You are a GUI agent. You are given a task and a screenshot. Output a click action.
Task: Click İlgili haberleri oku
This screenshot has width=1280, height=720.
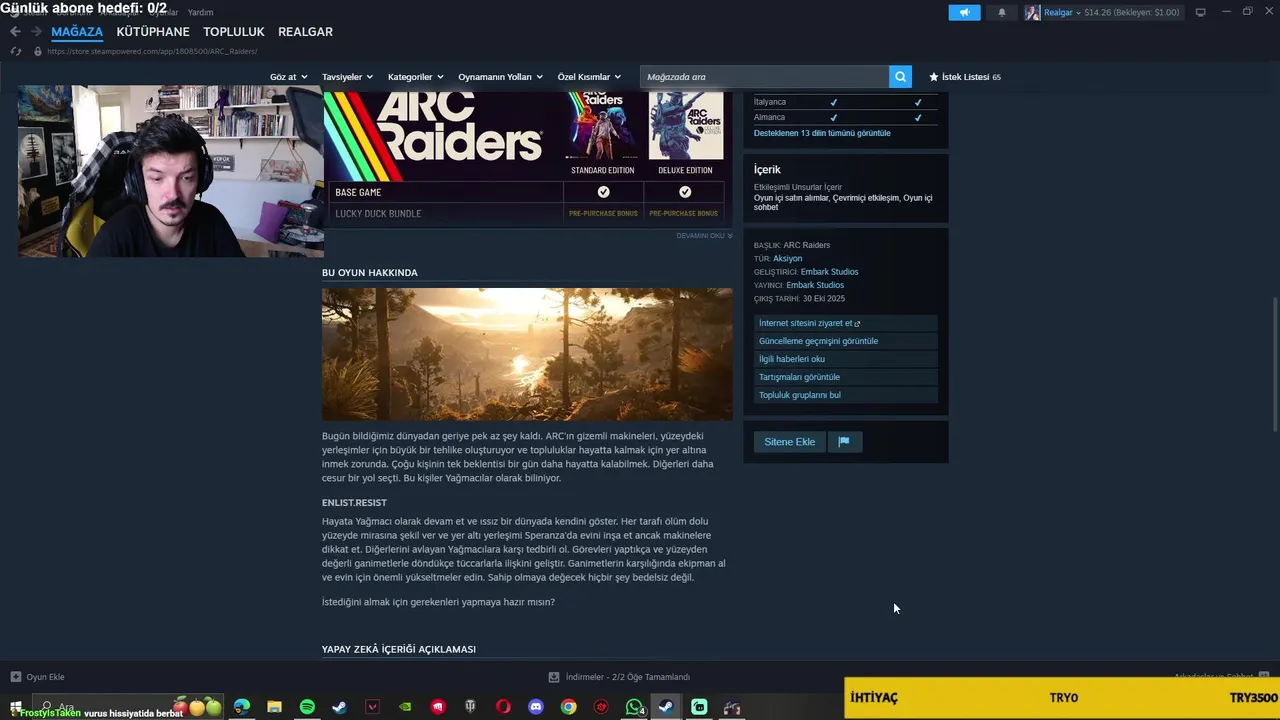pyautogui.click(x=846, y=359)
